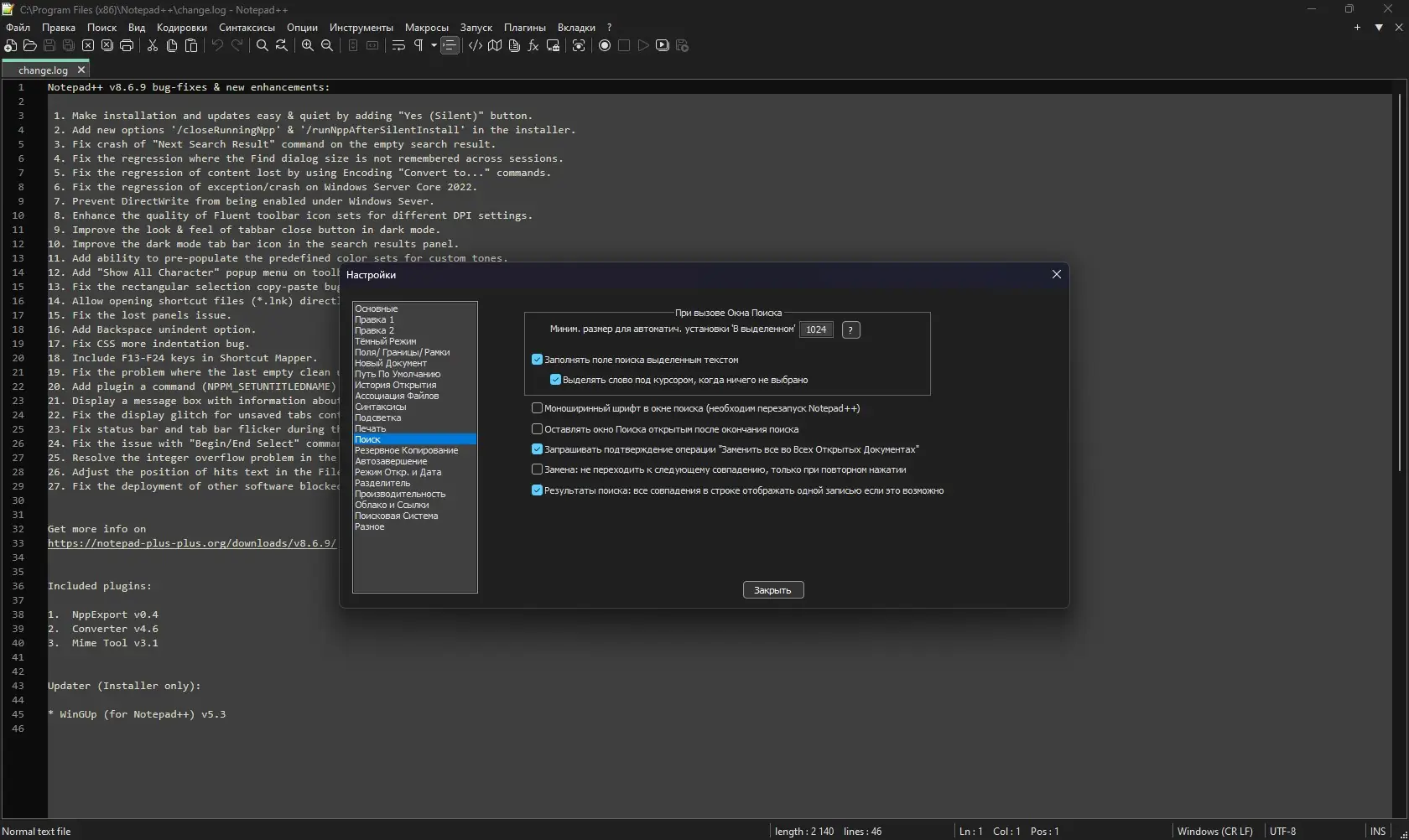Start macro recording from the toolbar
1409x840 pixels.
[605, 46]
